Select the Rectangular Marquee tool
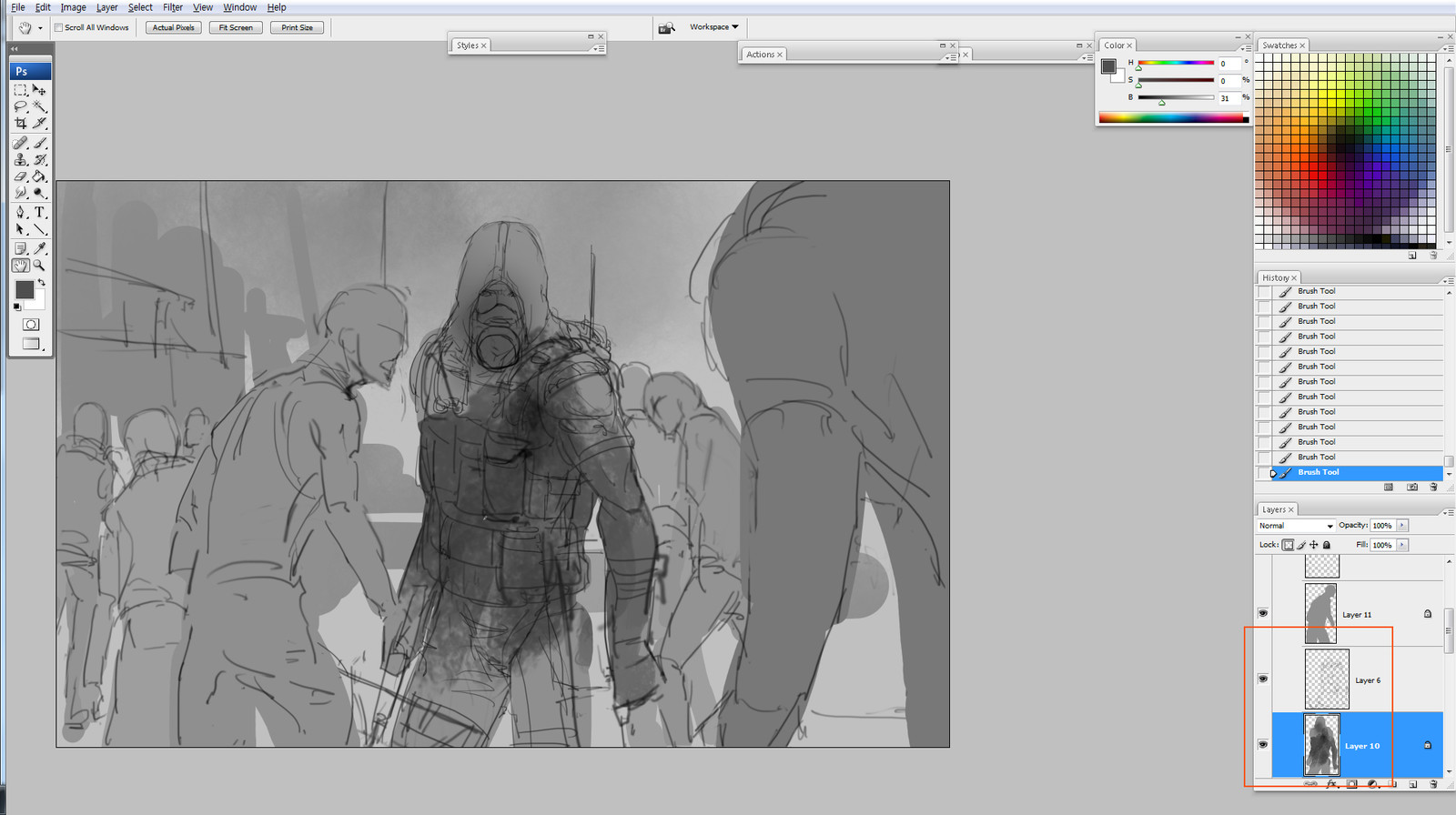The width and height of the screenshot is (1456, 815). [x=20, y=90]
